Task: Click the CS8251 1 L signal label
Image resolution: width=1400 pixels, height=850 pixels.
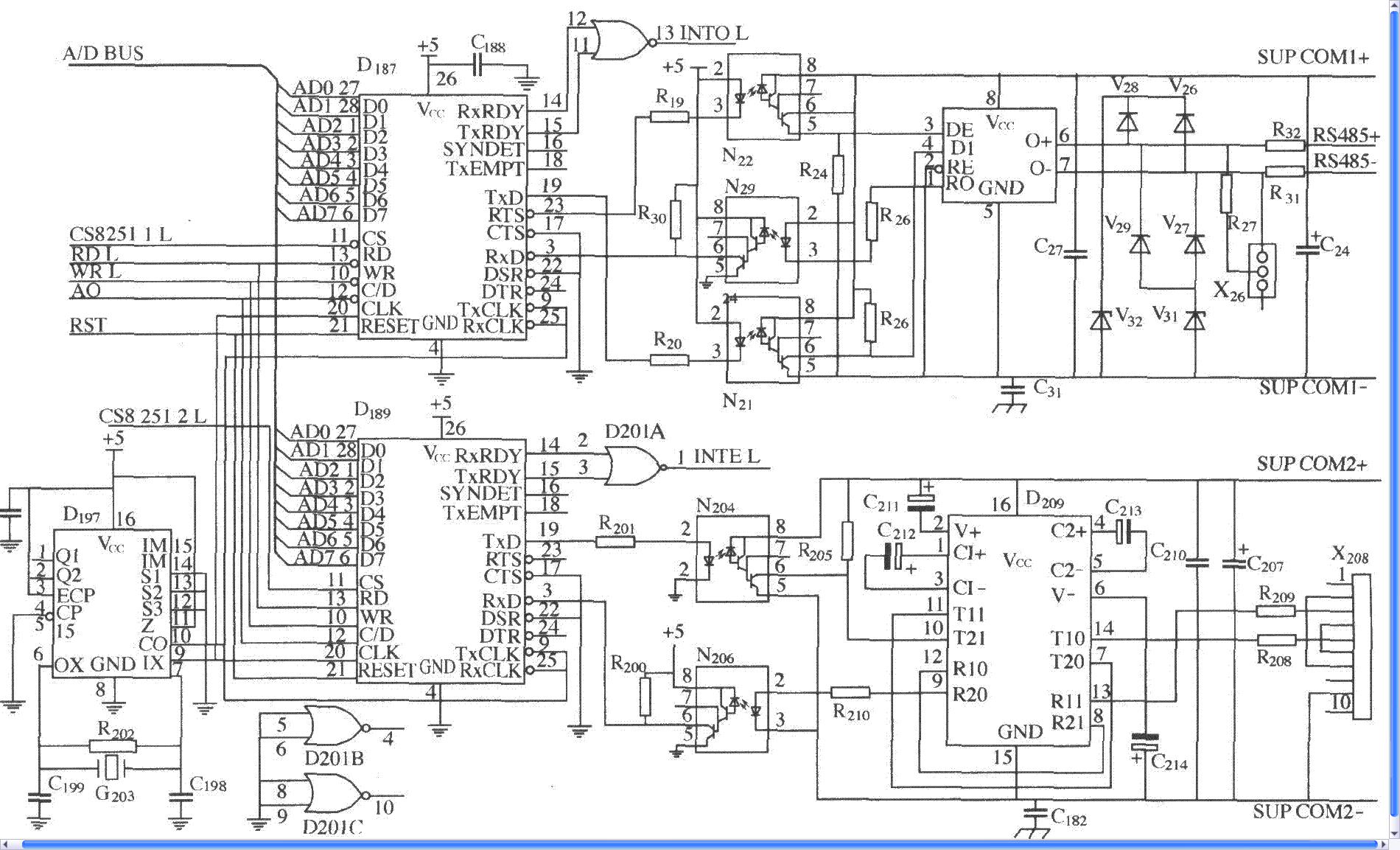Action: tap(120, 234)
